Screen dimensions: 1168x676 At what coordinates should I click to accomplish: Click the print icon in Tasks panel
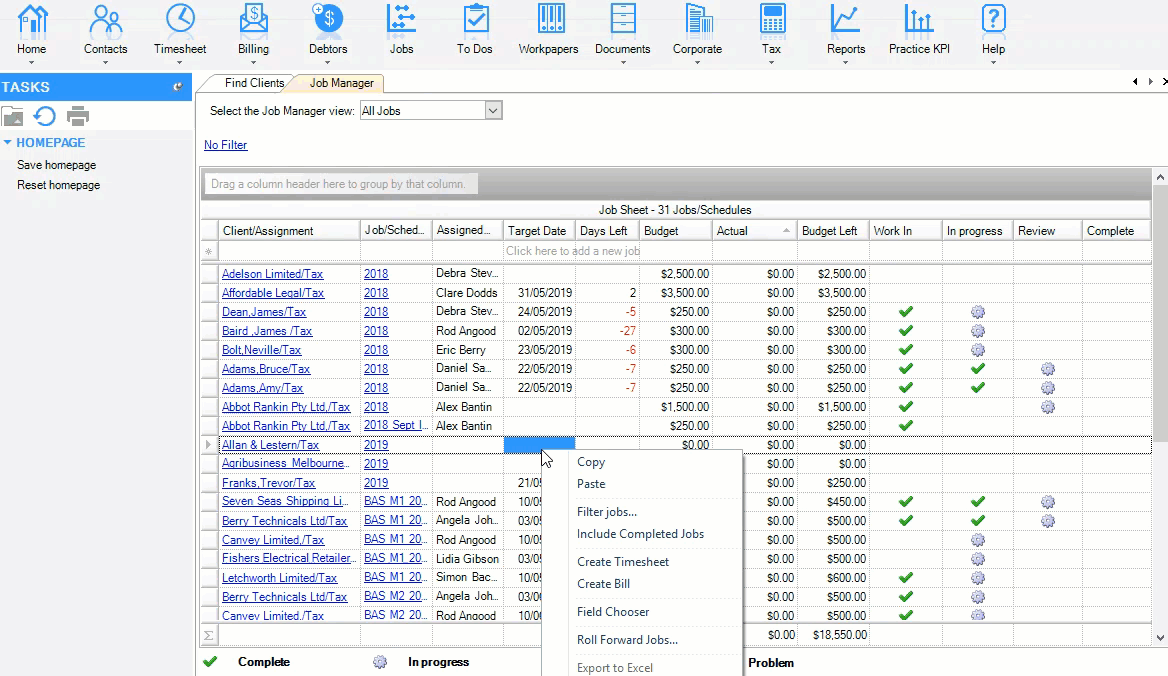click(x=78, y=116)
